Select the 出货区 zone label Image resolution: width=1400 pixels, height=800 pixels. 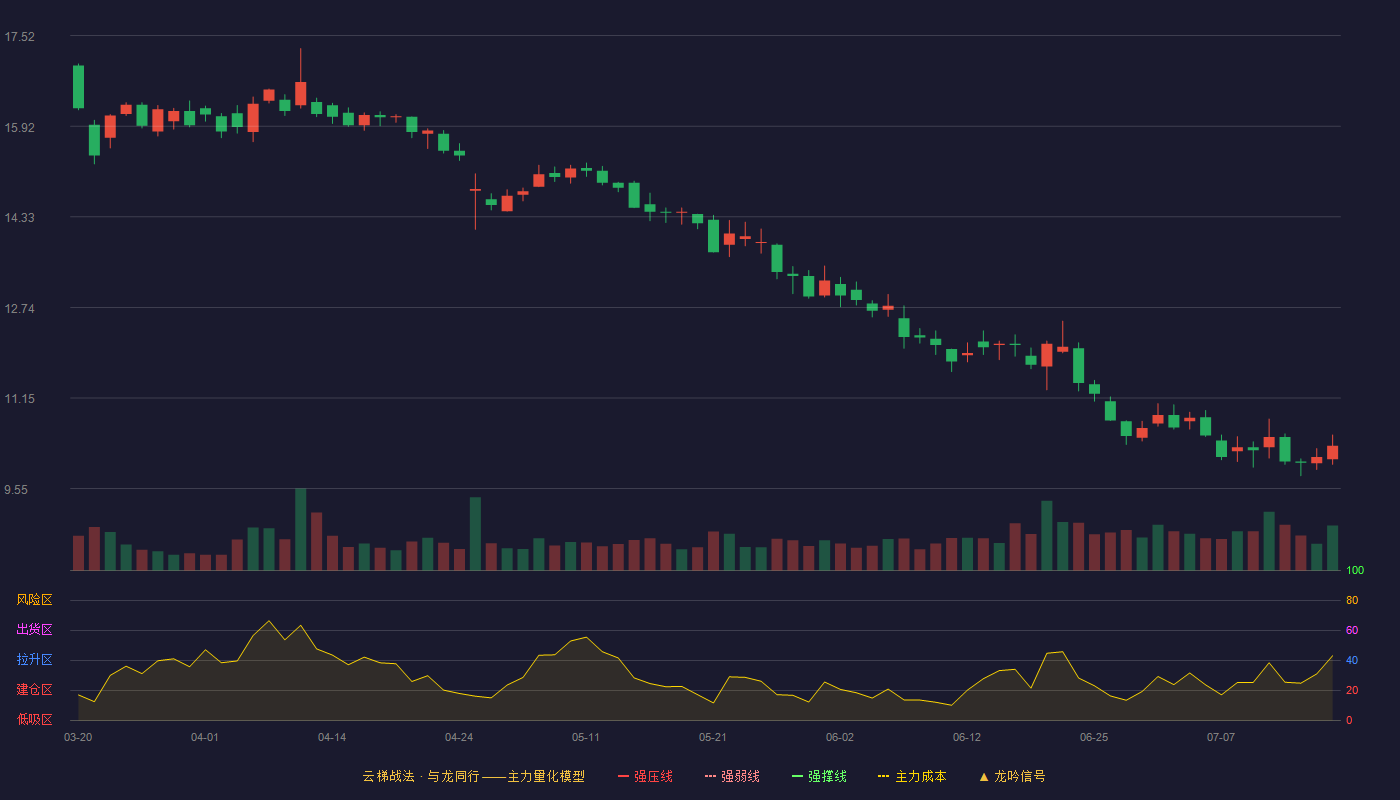pos(34,630)
